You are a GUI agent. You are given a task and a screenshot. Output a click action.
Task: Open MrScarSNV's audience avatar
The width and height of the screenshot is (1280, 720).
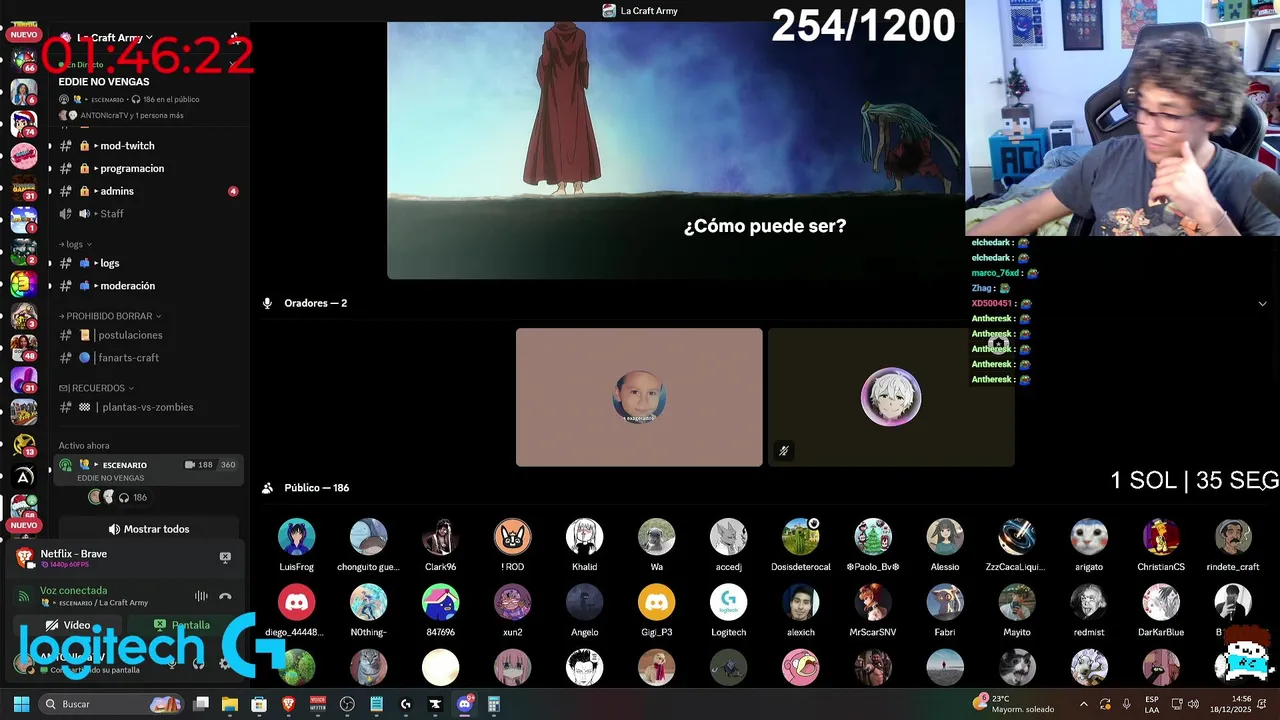872,603
